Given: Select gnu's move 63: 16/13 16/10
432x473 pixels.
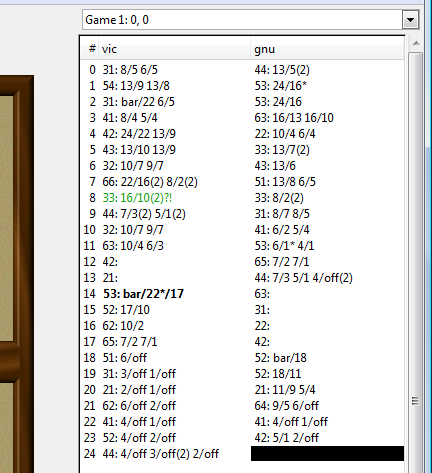Looking at the screenshot, I should tap(294, 118).
